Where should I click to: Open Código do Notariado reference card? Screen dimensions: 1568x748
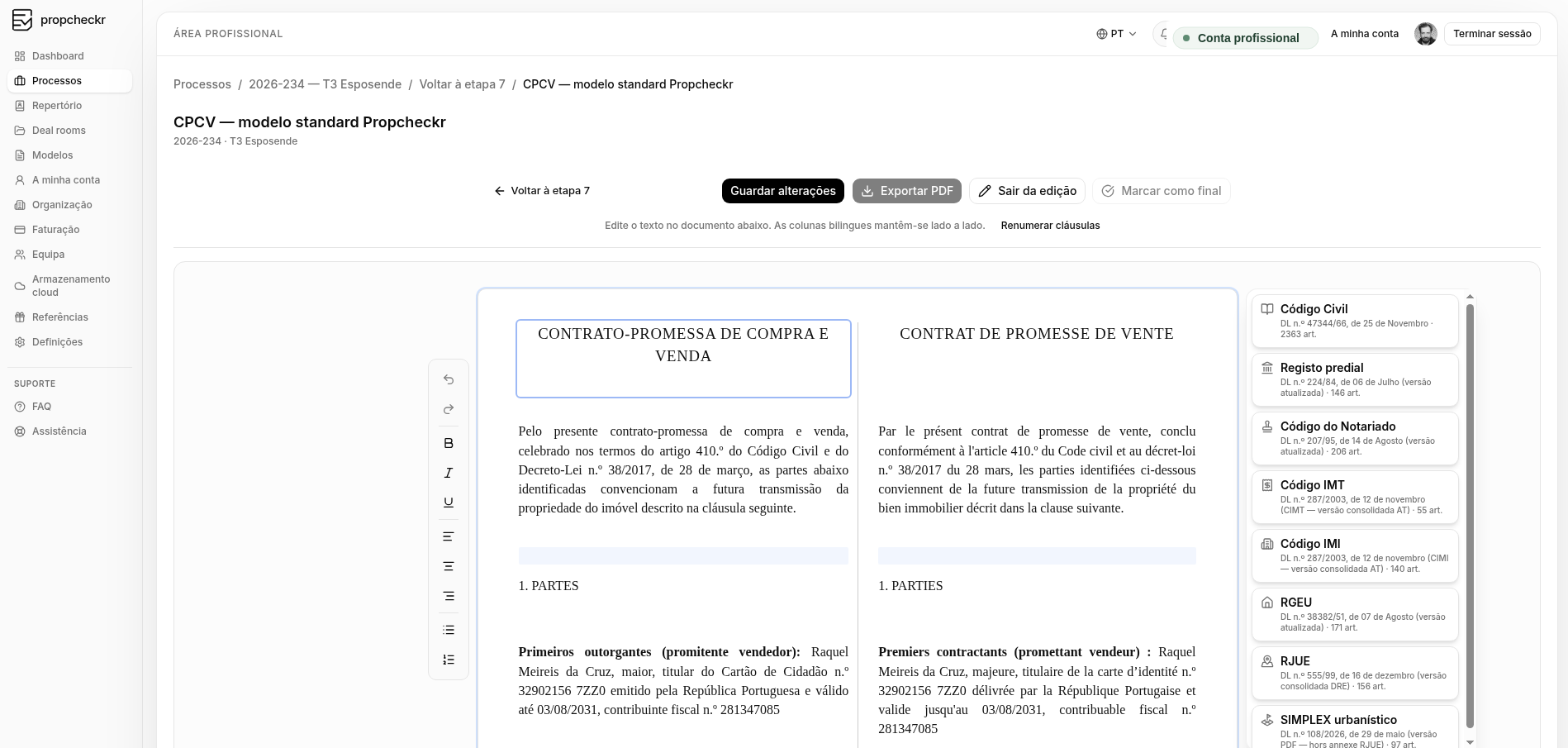(x=1355, y=438)
